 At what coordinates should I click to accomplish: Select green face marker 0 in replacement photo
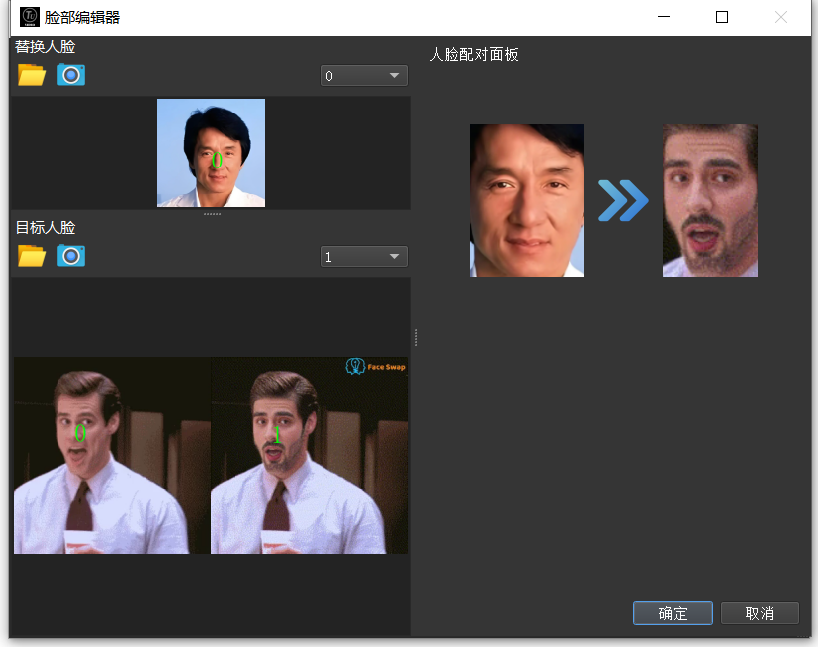[x=217, y=160]
